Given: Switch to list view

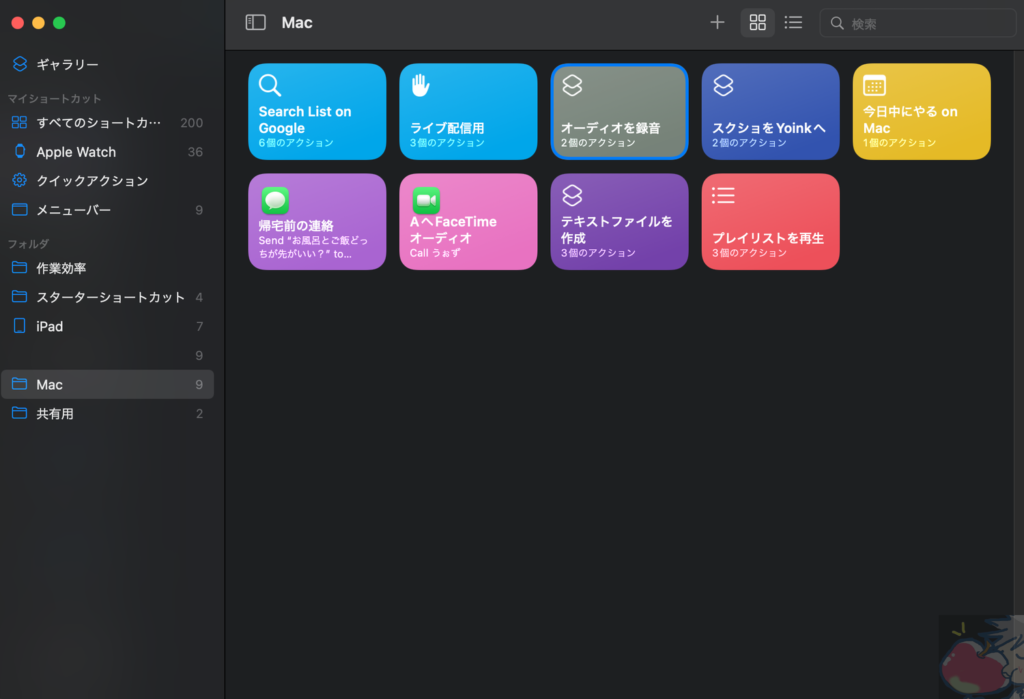Looking at the screenshot, I should [793, 22].
